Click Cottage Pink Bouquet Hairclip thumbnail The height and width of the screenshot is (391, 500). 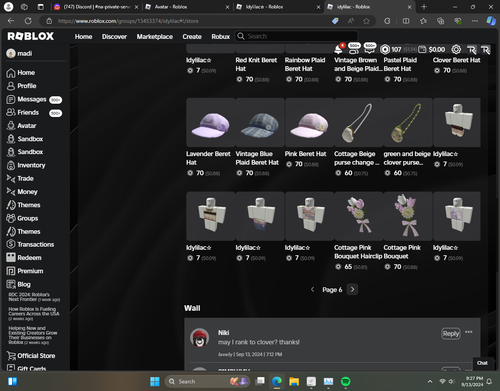coord(359,216)
